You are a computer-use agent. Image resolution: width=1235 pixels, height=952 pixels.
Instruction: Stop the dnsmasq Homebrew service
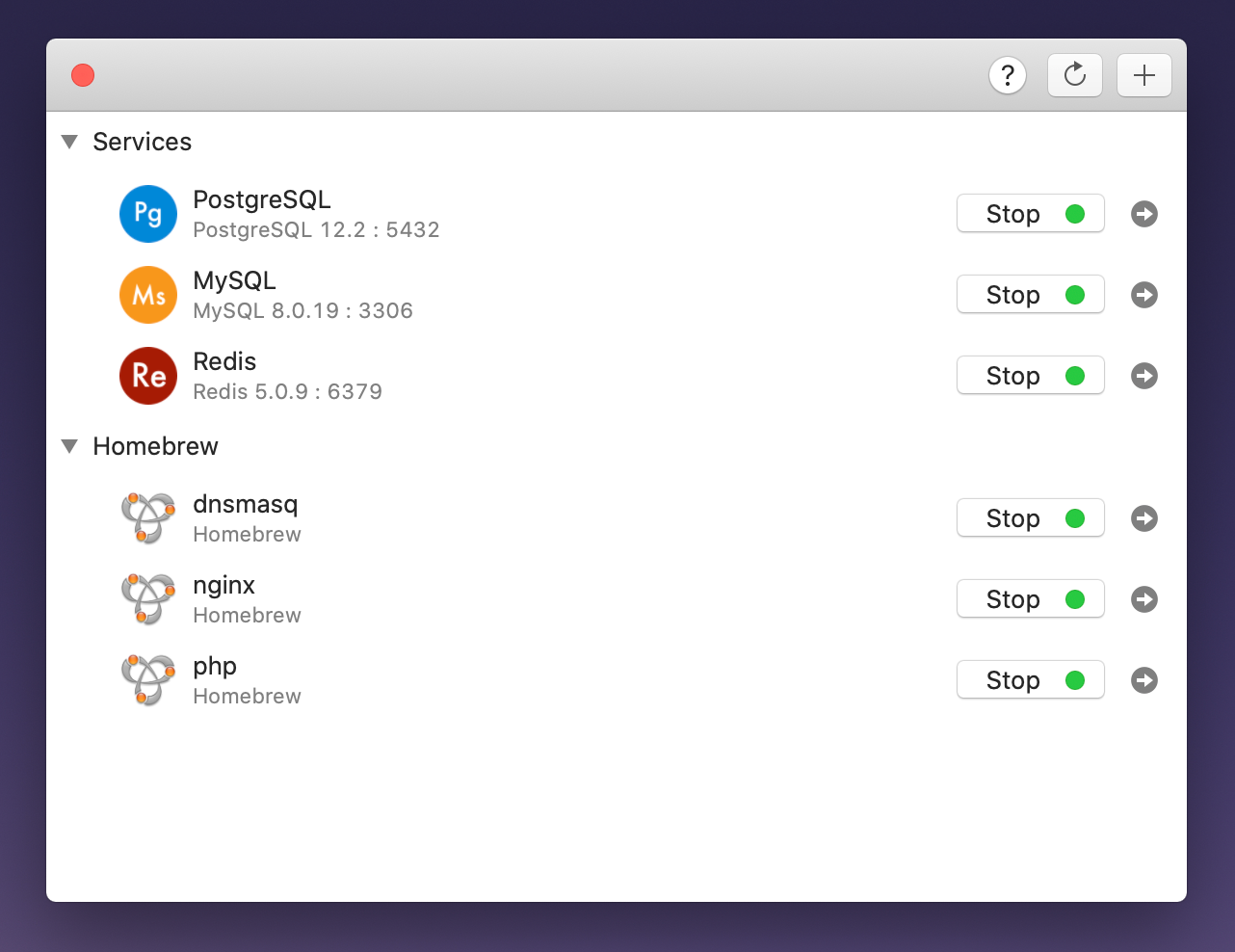1030,518
